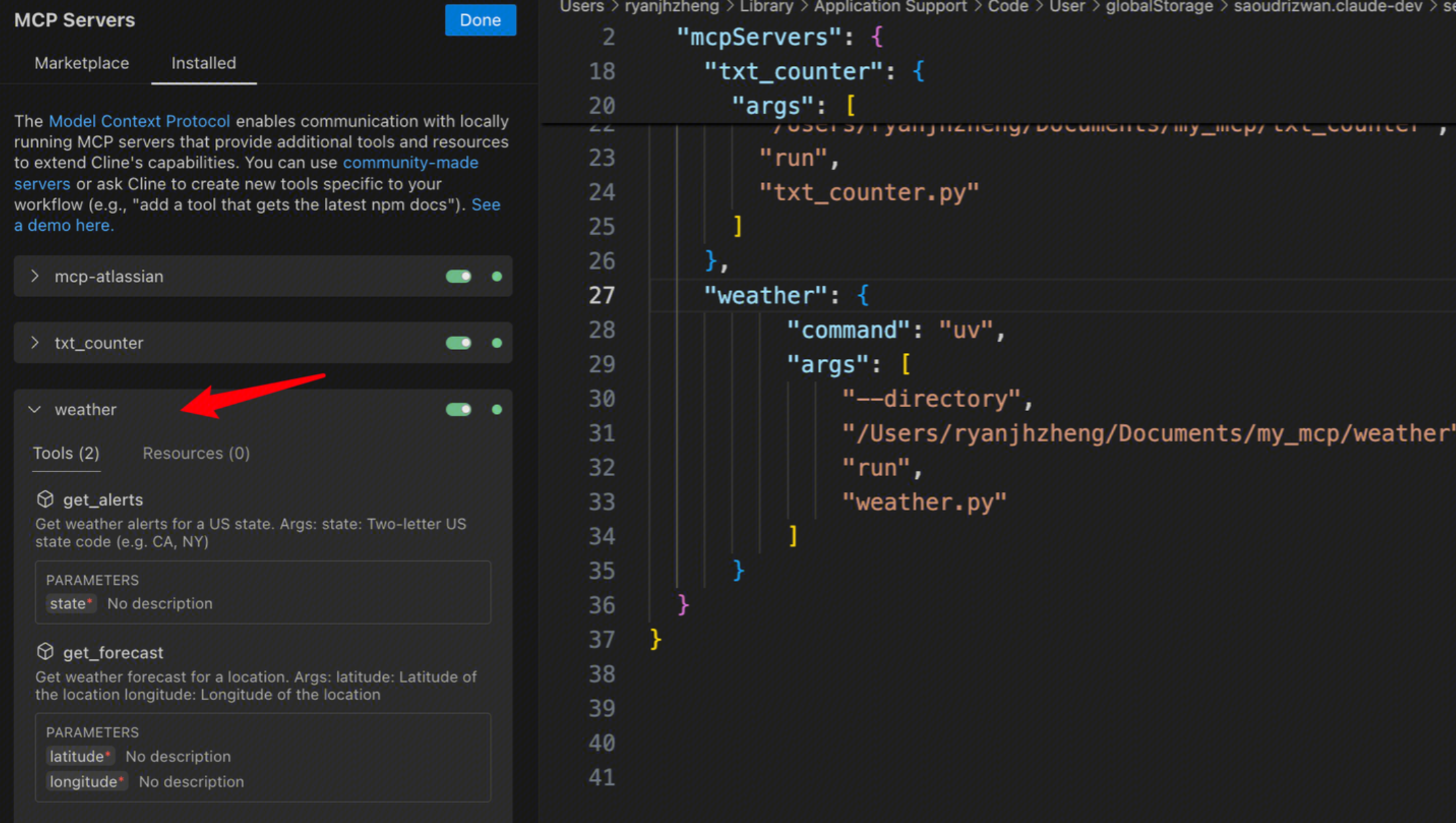Click txt_counter green status dot
The image size is (1456, 823).
496,343
